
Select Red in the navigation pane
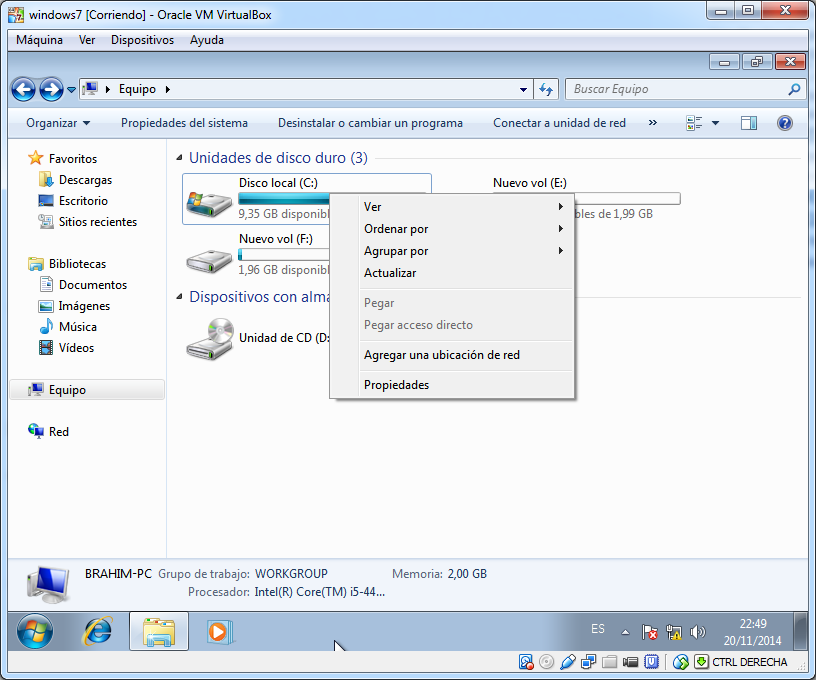pos(58,432)
